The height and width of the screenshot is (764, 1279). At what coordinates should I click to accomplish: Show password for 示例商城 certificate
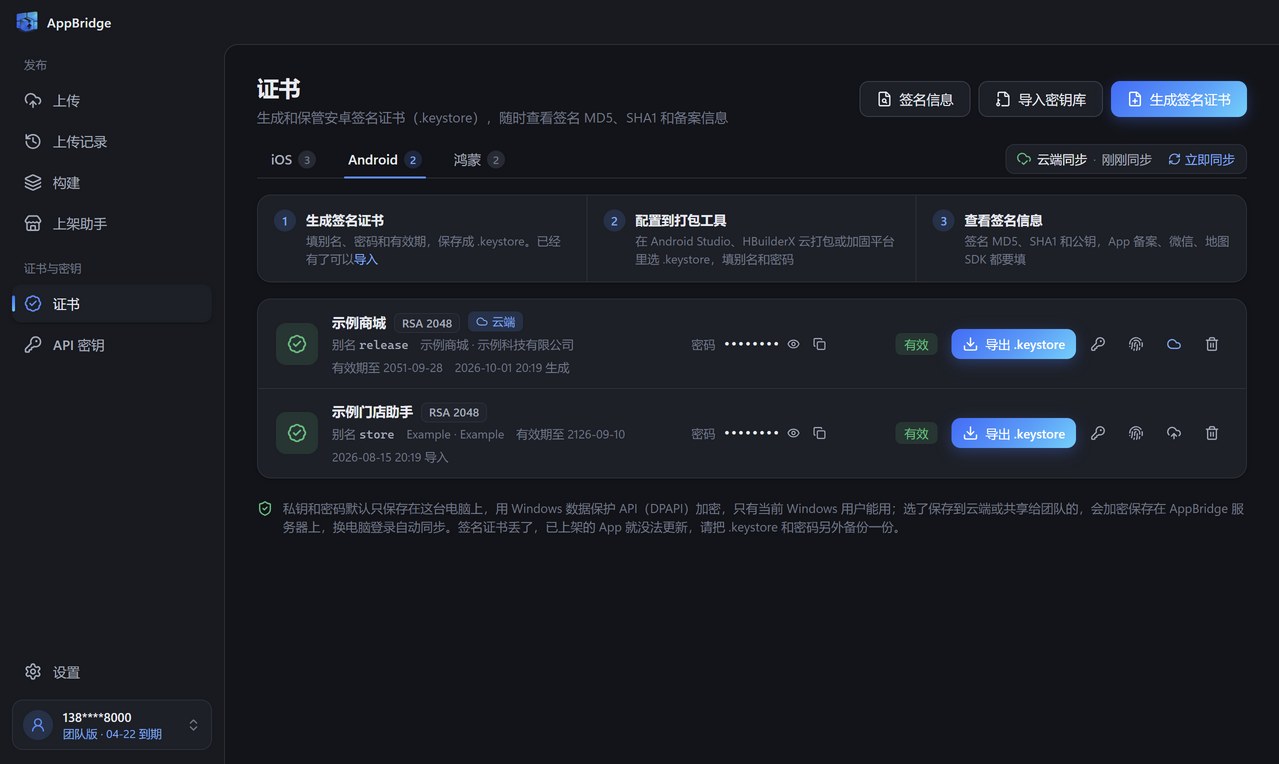793,344
